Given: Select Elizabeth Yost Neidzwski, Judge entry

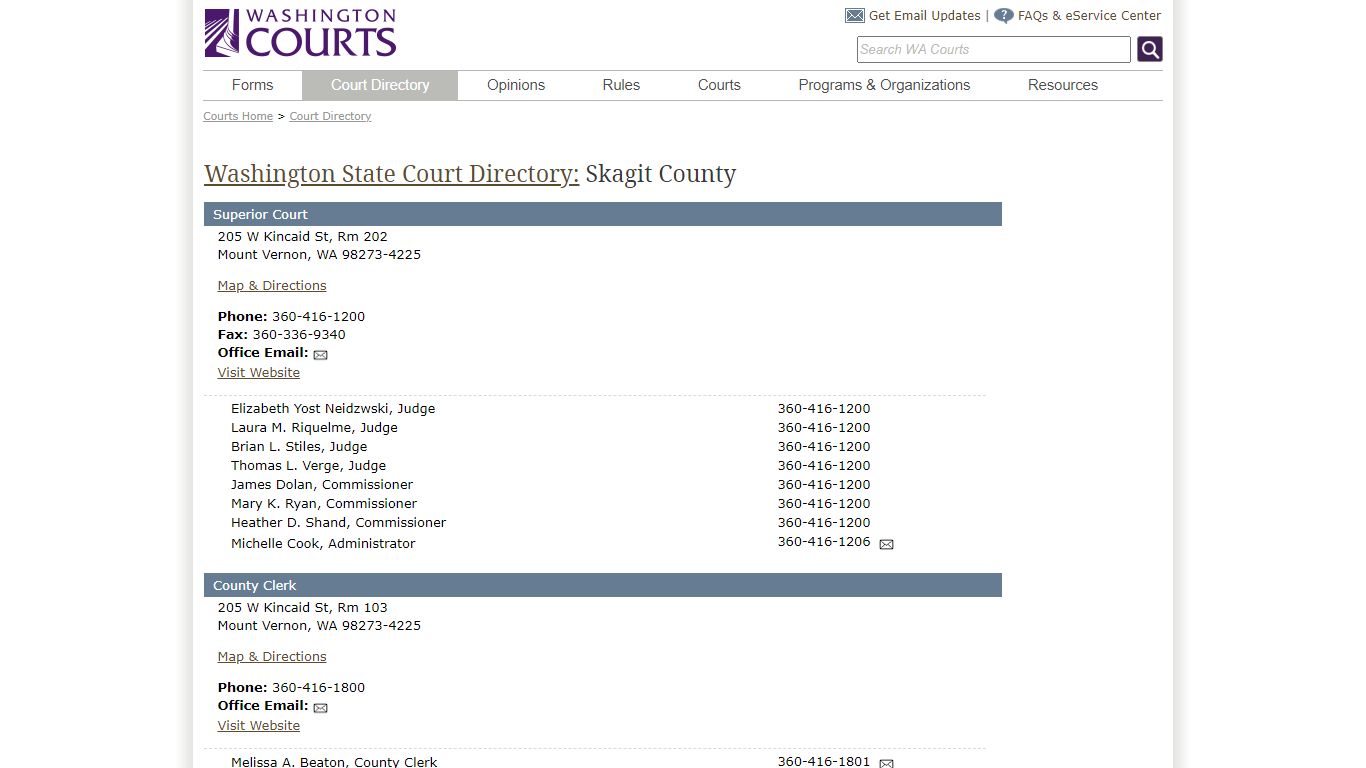Looking at the screenshot, I should coord(333,409).
